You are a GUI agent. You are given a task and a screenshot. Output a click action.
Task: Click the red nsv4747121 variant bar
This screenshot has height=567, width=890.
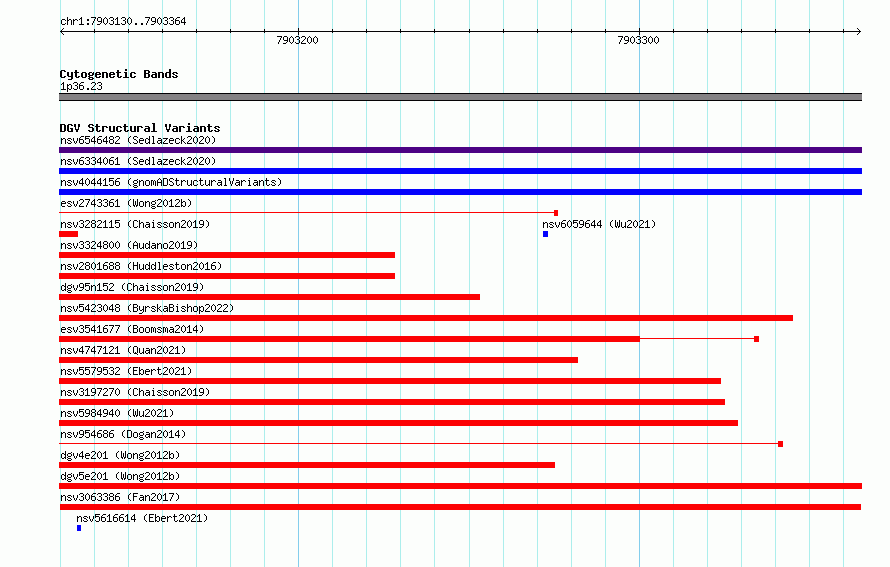click(318, 360)
